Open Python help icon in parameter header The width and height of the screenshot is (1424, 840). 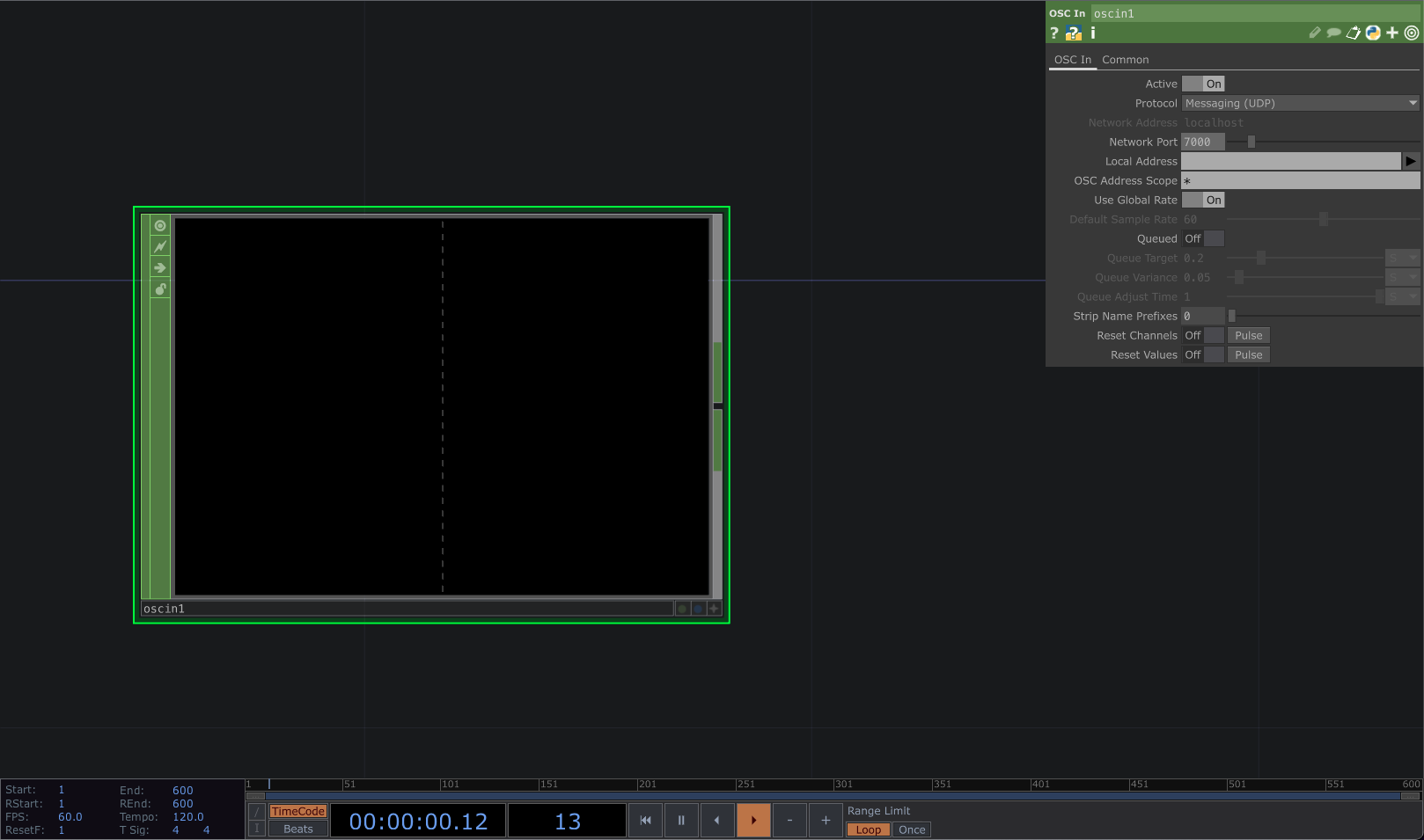1074,33
